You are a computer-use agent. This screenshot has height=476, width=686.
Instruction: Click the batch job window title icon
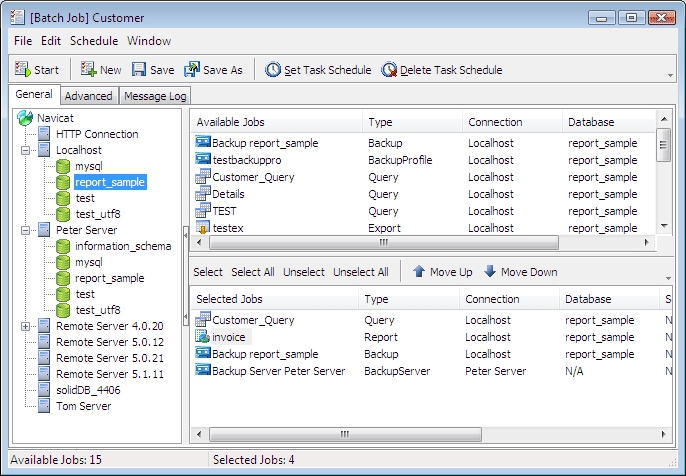[x=17, y=18]
